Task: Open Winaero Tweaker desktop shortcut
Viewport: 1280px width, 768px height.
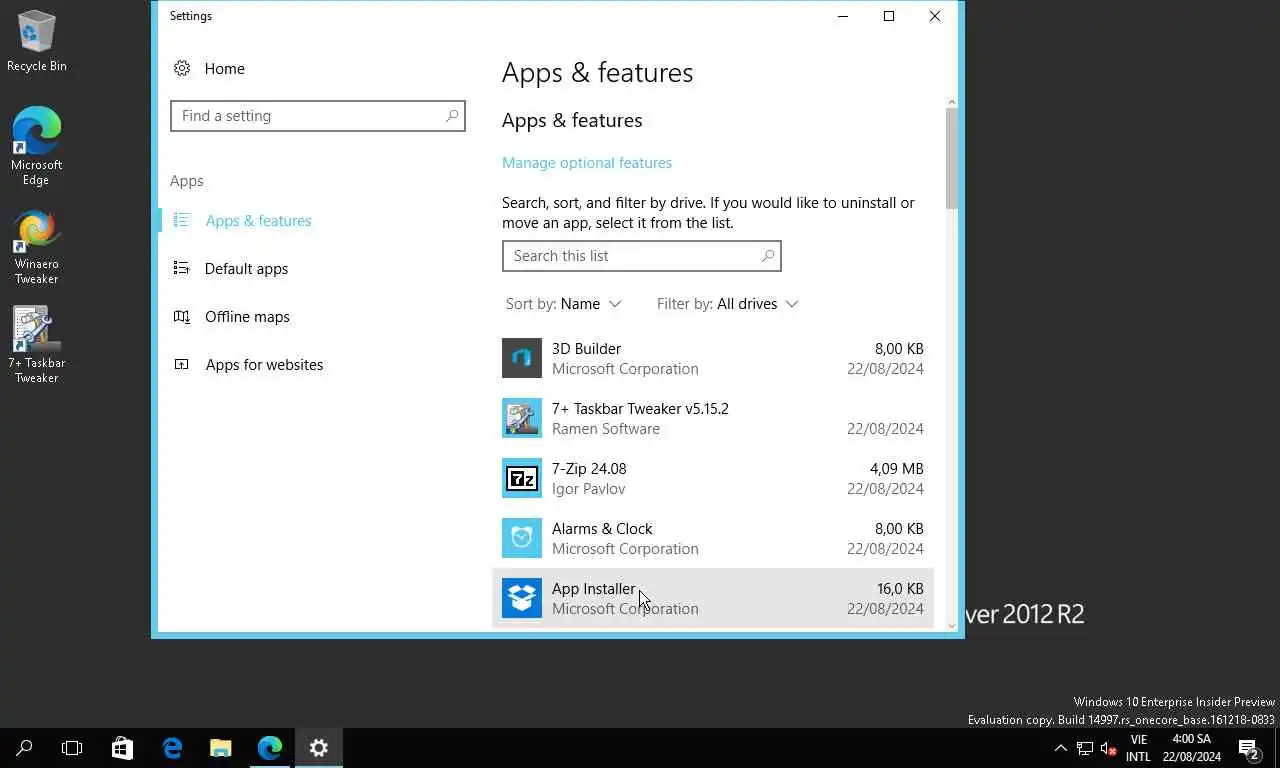Action: 37,246
